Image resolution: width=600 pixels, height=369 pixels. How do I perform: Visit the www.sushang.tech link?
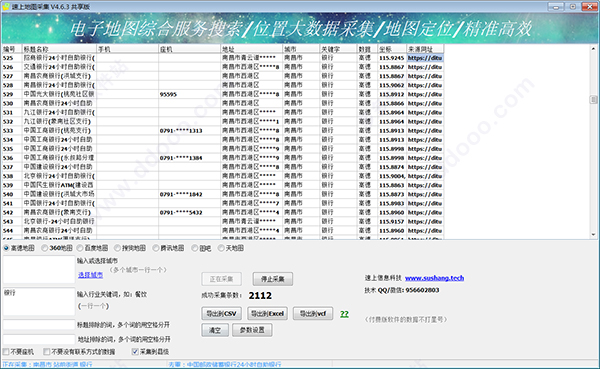point(434,278)
